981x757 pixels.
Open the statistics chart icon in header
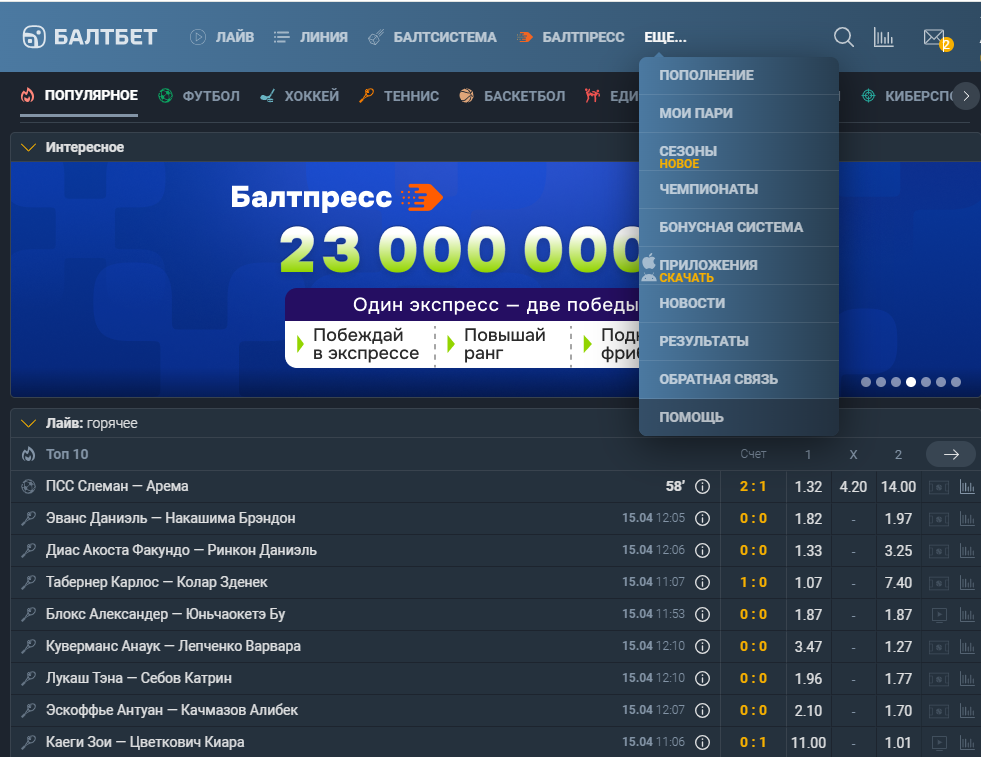(883, 38)
